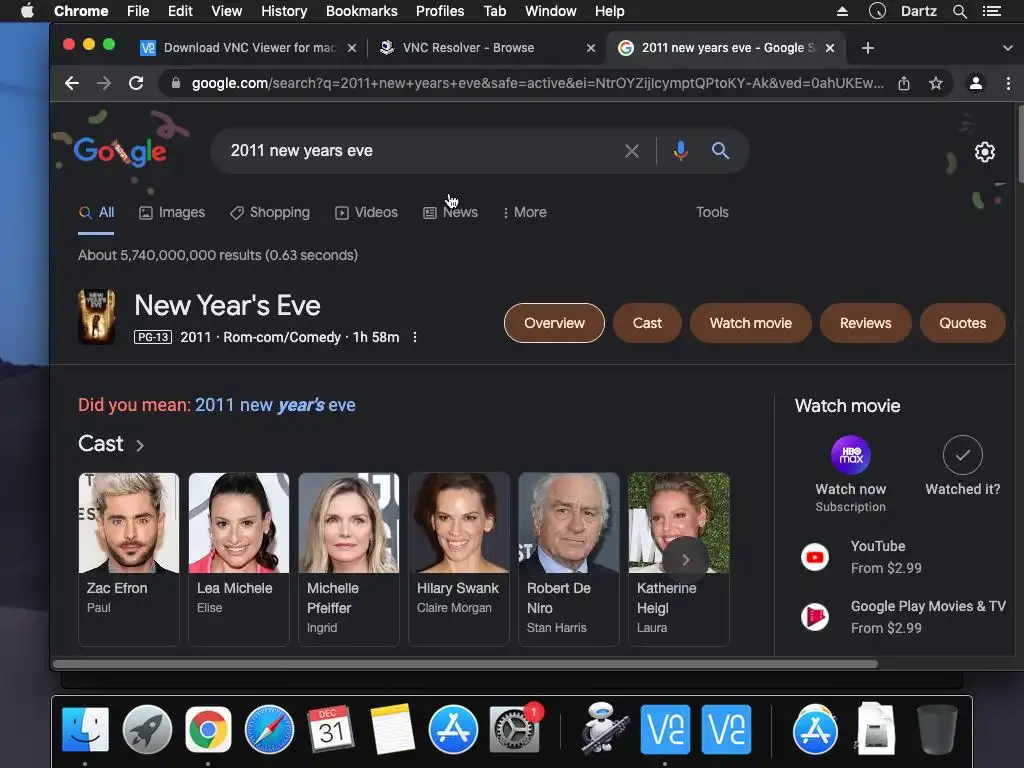Open Notes from the Dock
This screenshot has width=1024, height=768.
(392, 729)
